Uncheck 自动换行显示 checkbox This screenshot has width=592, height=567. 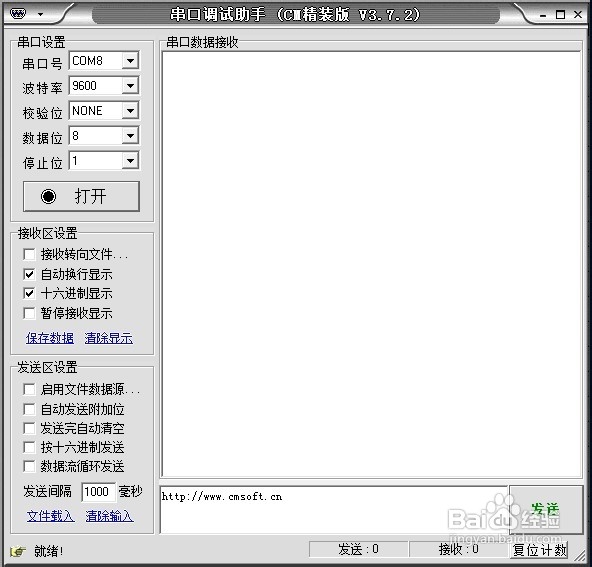(29, 274)
